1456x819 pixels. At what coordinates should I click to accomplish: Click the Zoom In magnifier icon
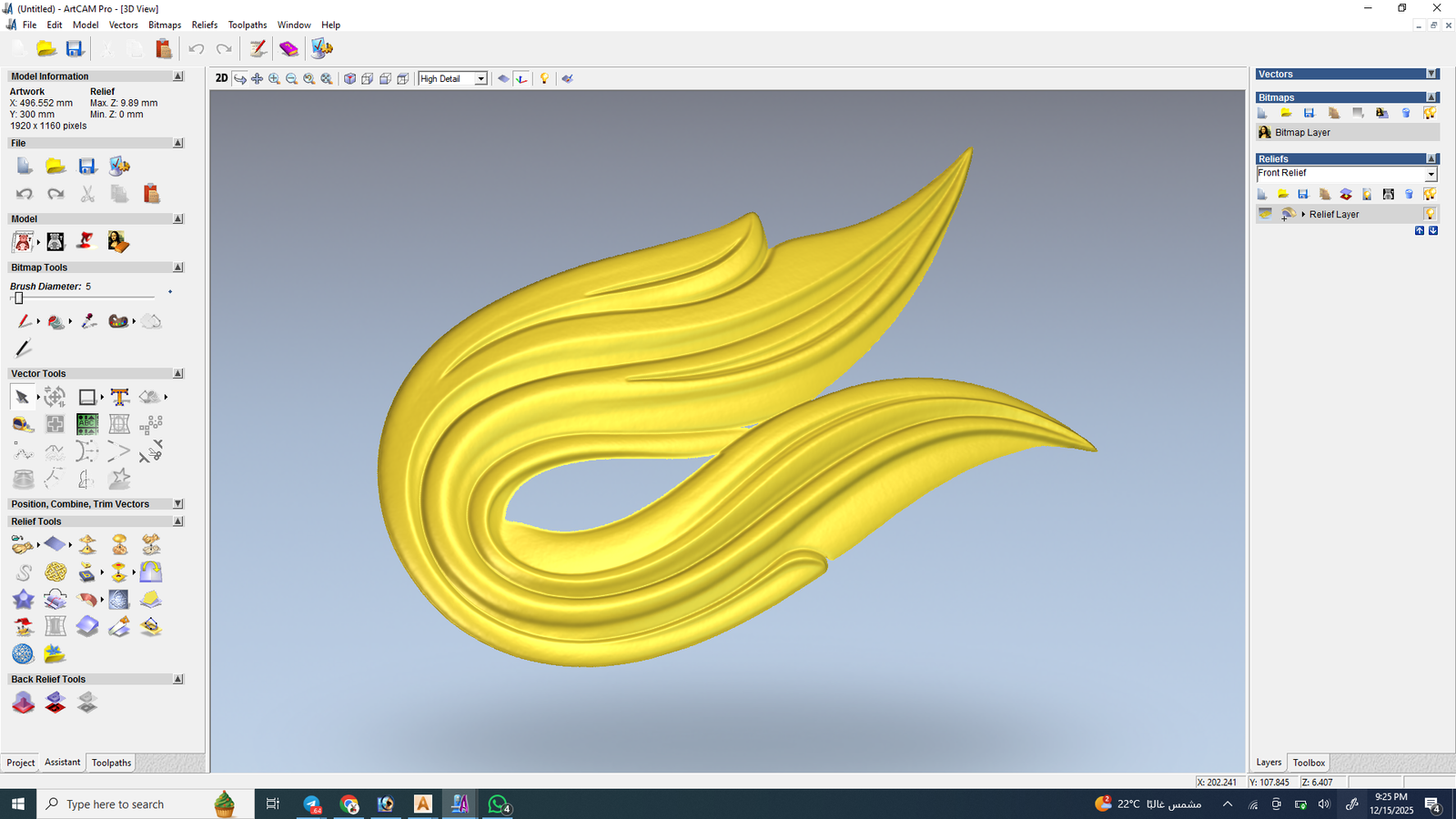[x=274, y=79]
